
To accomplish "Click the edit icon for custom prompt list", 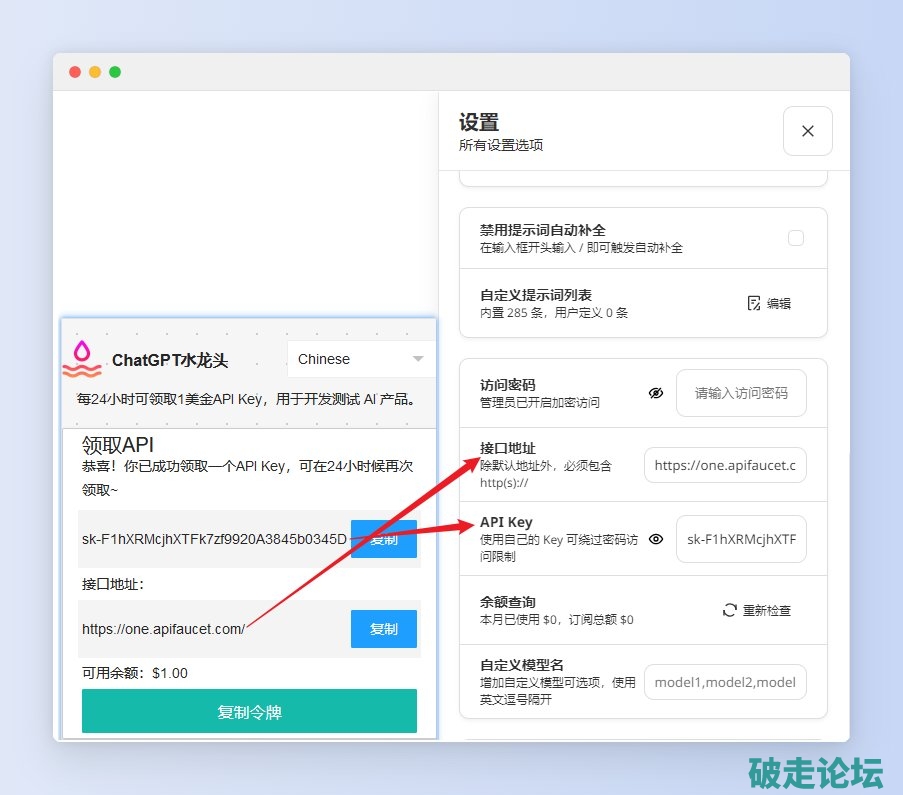I will point(755,303).
